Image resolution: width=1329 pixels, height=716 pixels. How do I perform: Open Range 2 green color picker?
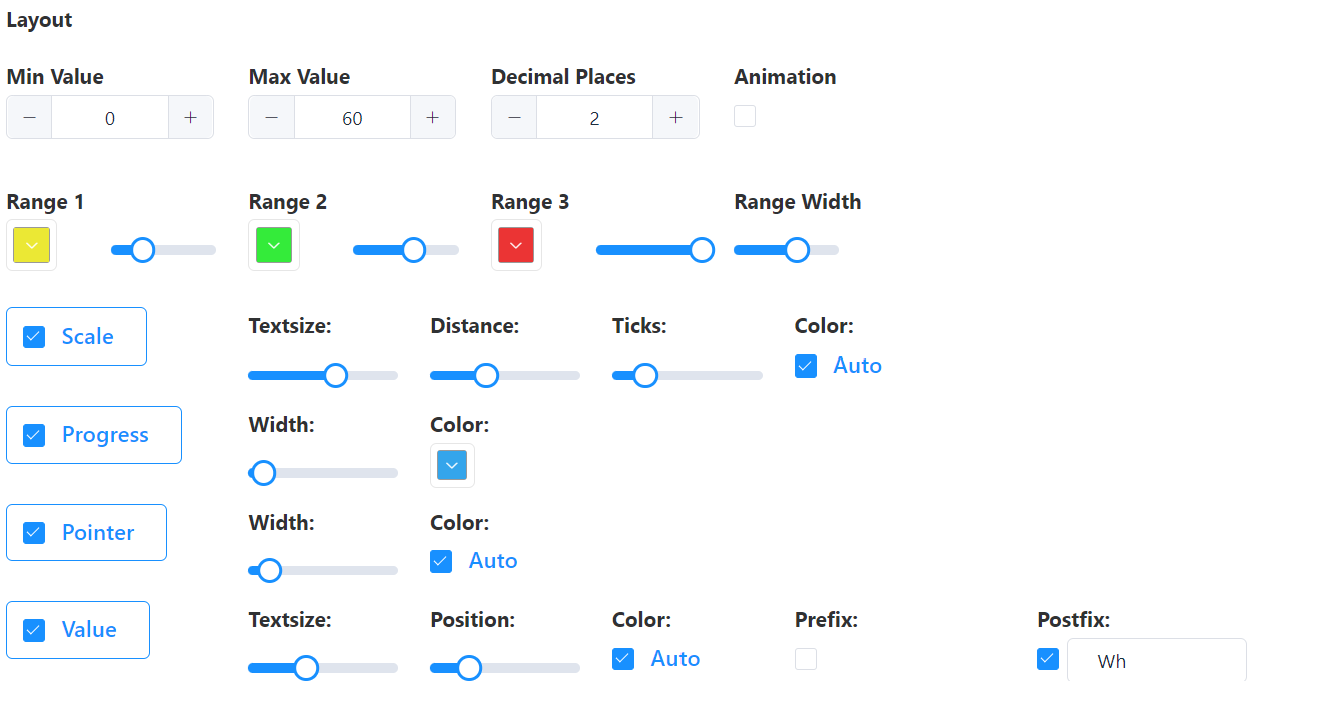pos(274,245)
